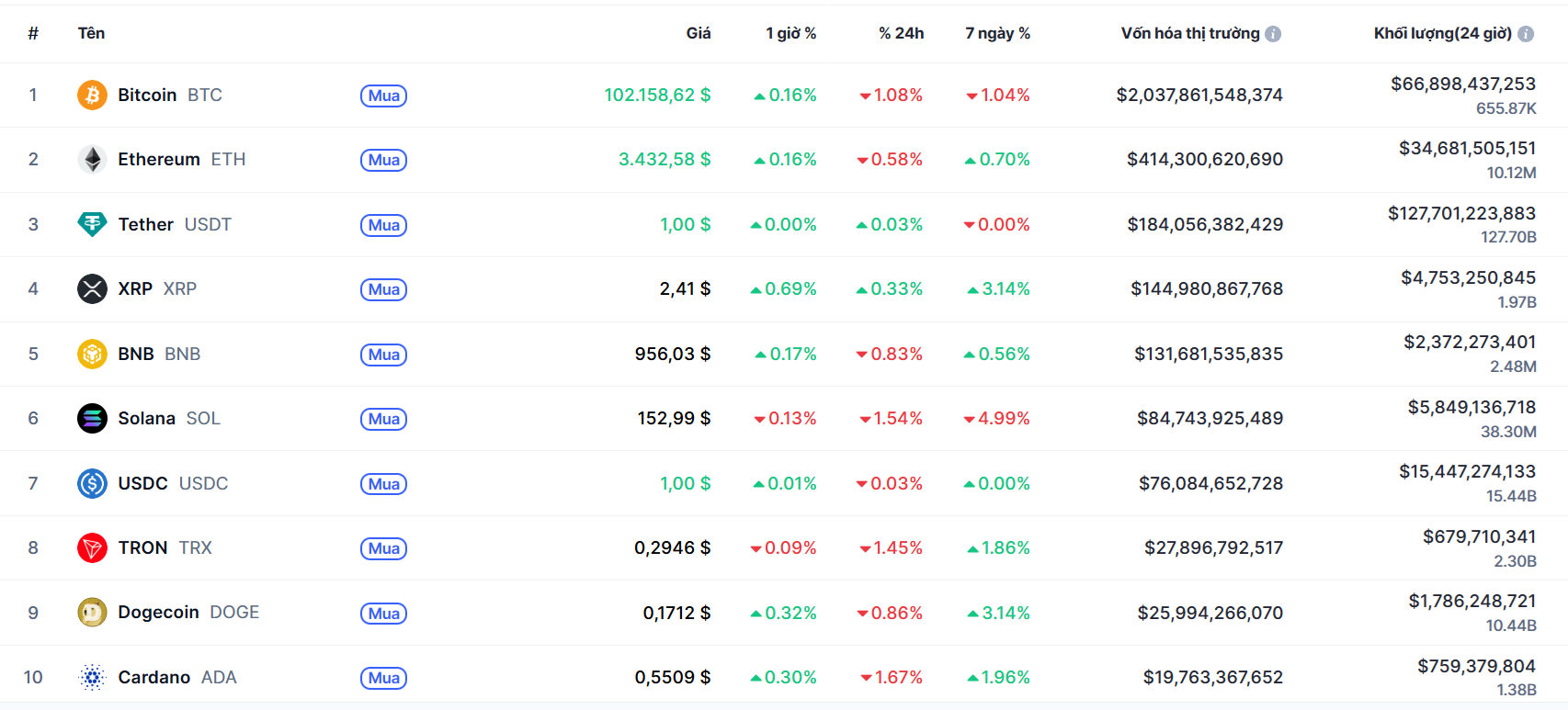Viewport: 1568px width, 710px height.
Task: Sort by Vốn hóa thị trường header
Action: tap(1190, 33)
